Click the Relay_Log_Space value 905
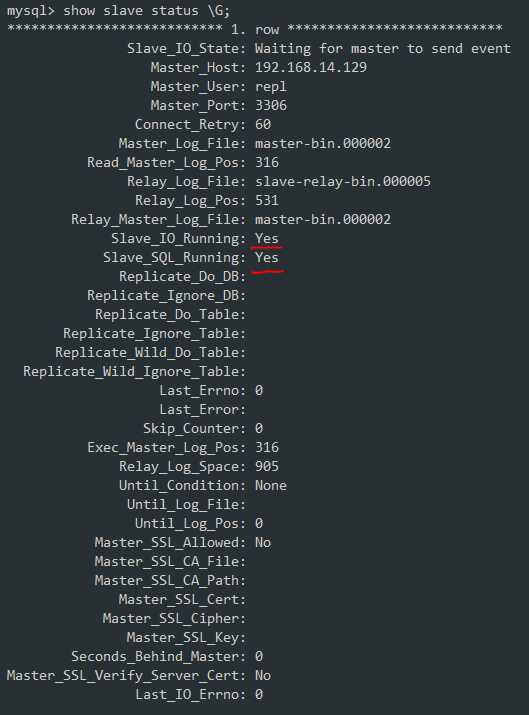 [266, 466]
